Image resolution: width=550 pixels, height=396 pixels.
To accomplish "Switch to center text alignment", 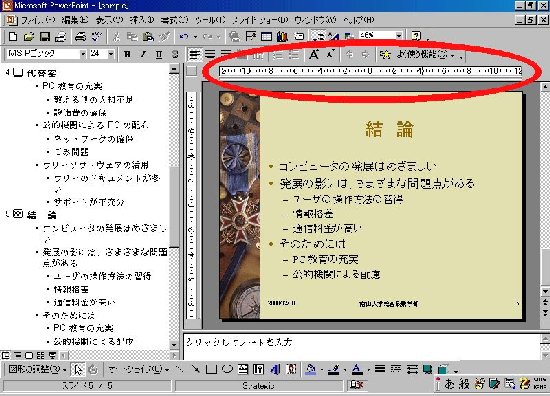I will [210, 54].
